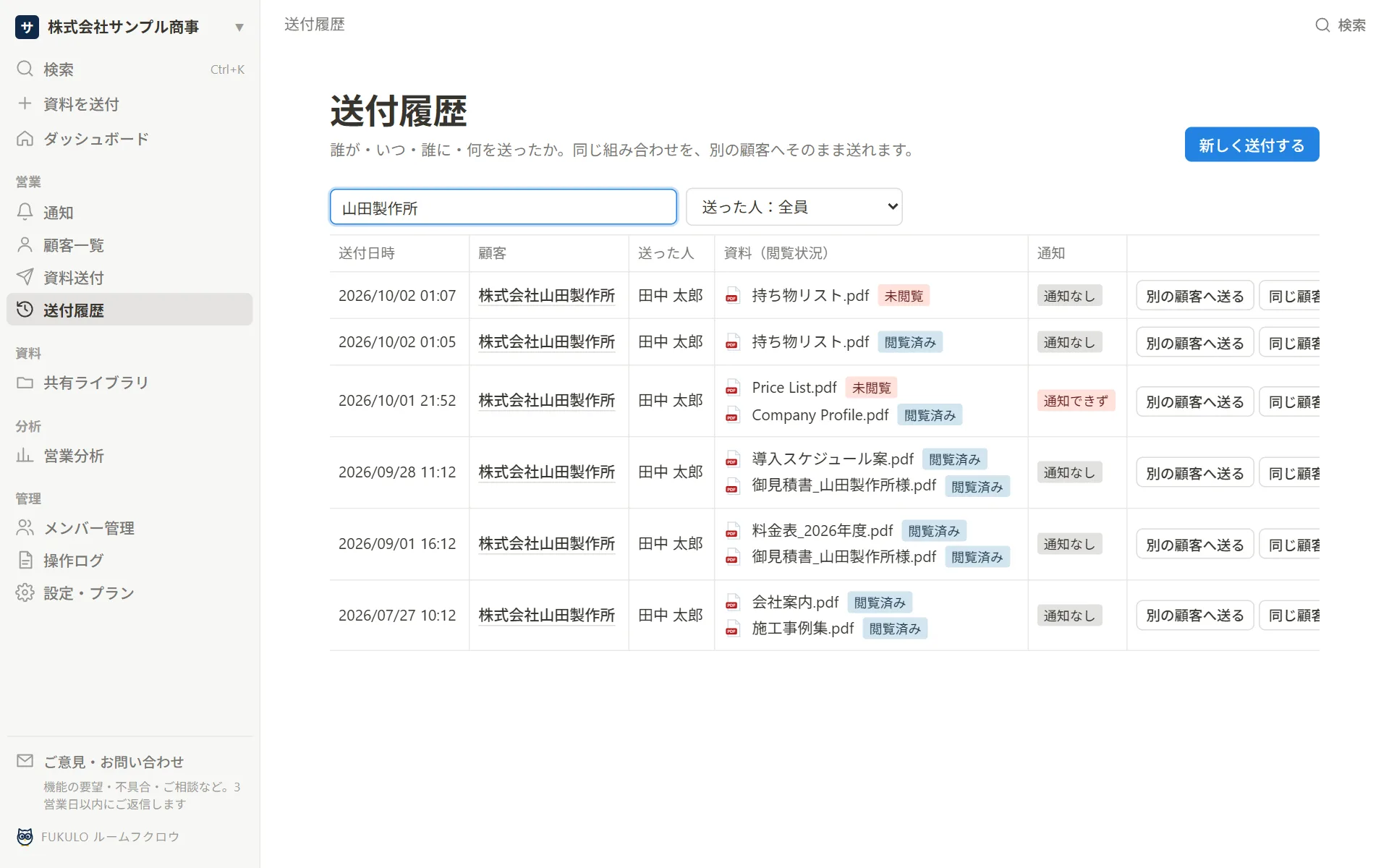The image size is (1389, 868).
Task: Click the file name Company Profile.pdf
Action: (x=820, y=415)
